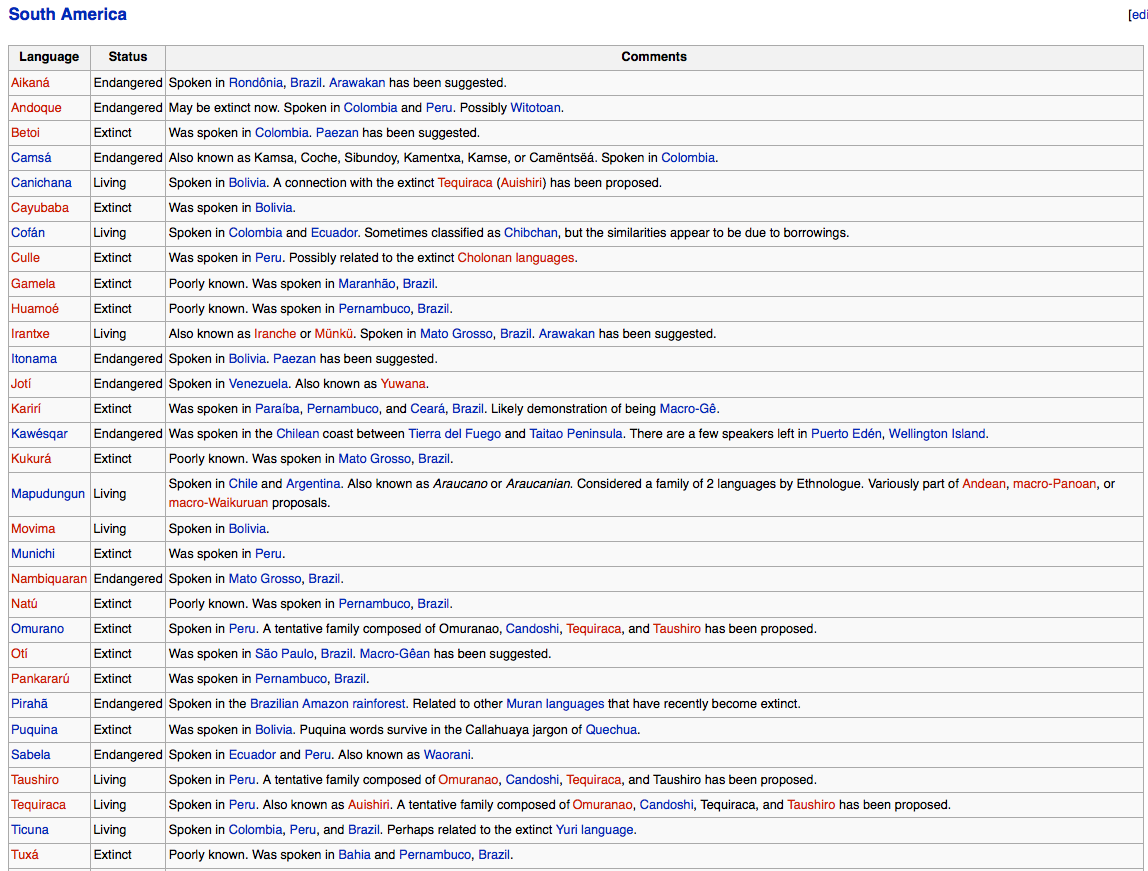Click the Argentina link
Image resolution: width=1148 pixels, height=871 pixels.
(x=313, y=484)
